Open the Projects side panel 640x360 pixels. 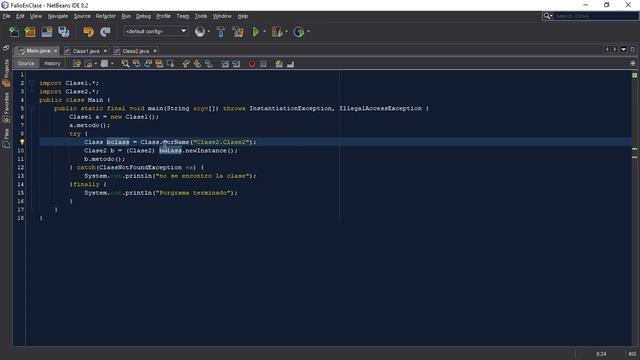pyautogui.click(x=6, y=73)
